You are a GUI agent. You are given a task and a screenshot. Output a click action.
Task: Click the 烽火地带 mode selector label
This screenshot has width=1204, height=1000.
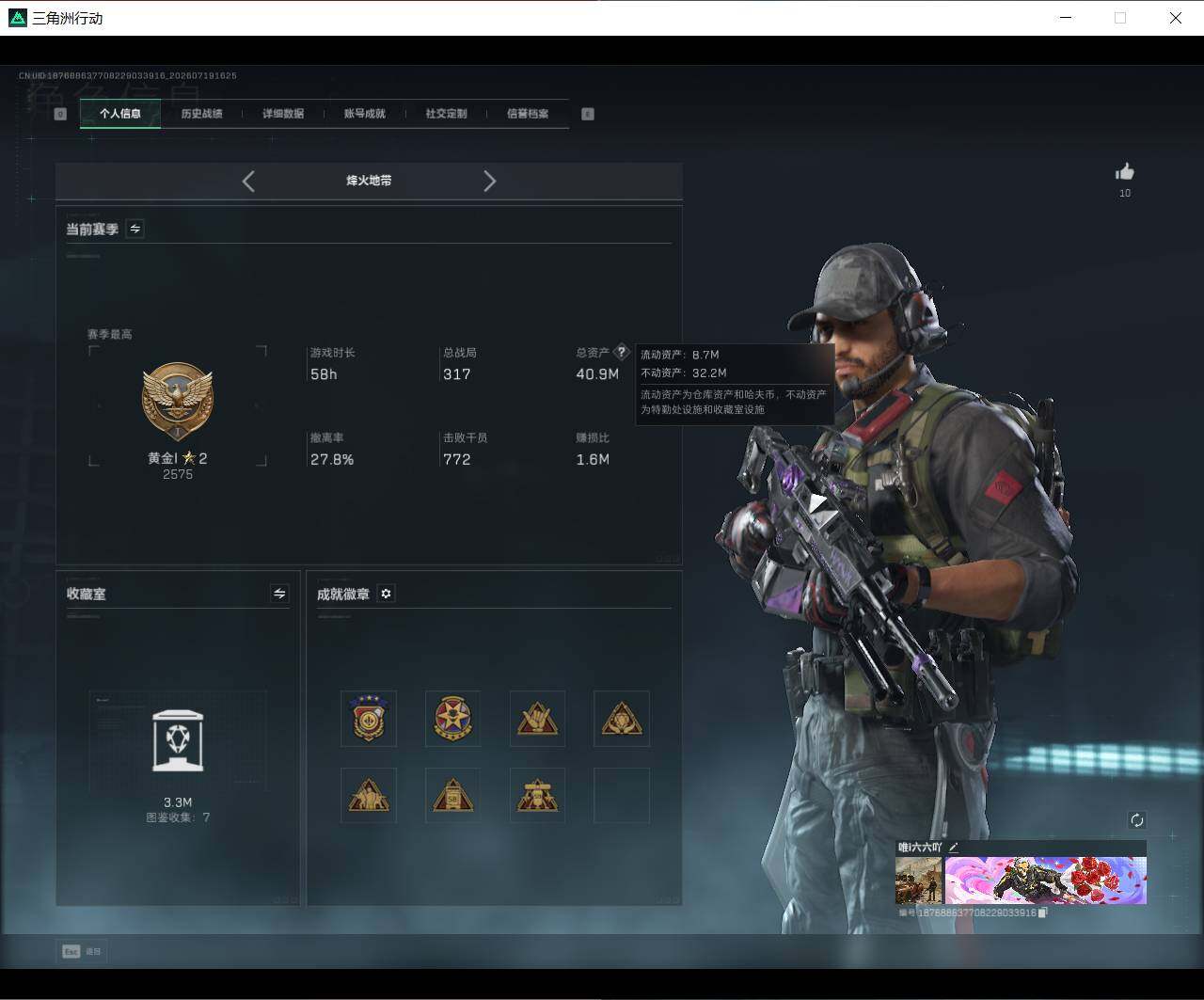coord(369,181)
